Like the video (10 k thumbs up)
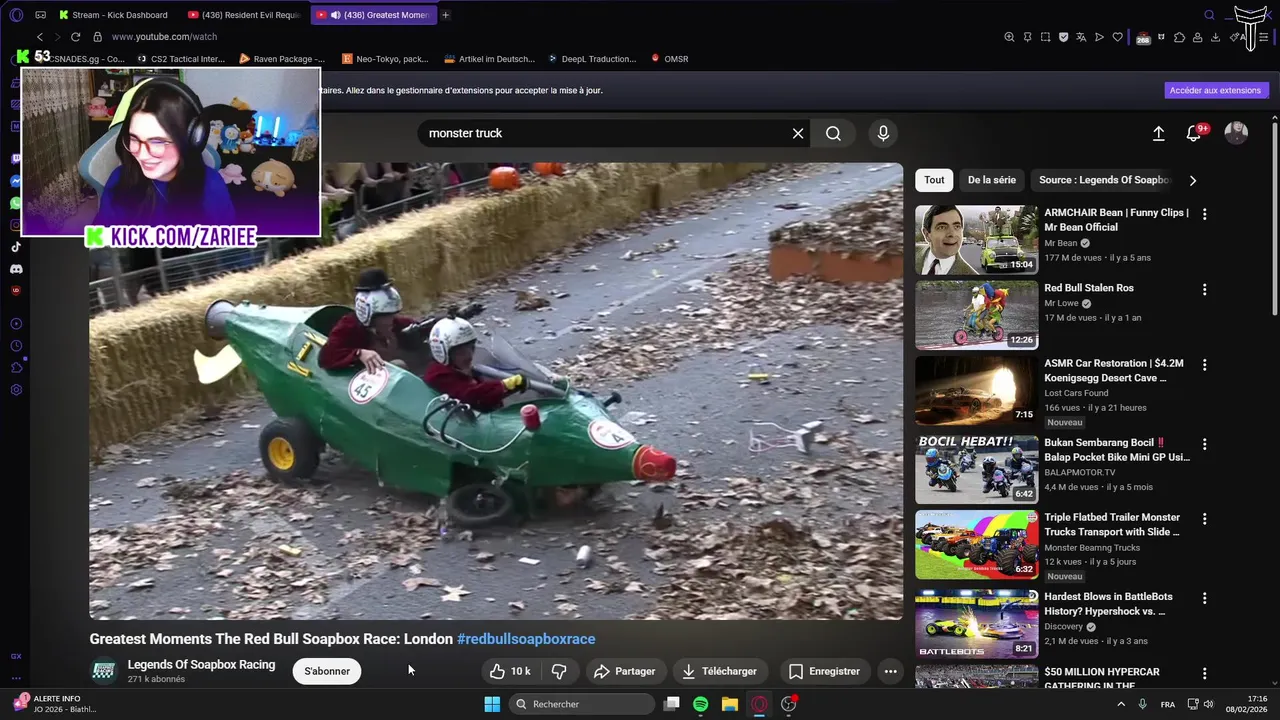The image size is (1280, 720). [x=509, y=671]
